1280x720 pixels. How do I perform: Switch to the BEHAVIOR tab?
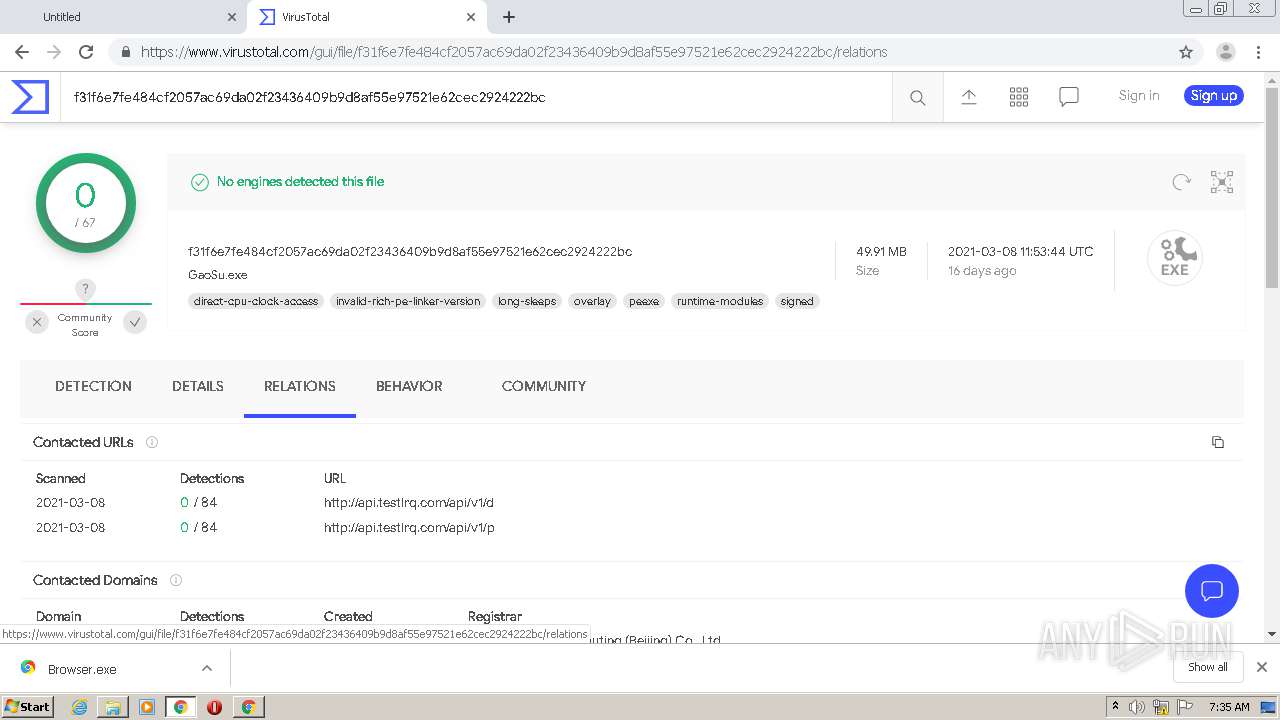coord(409,386)
